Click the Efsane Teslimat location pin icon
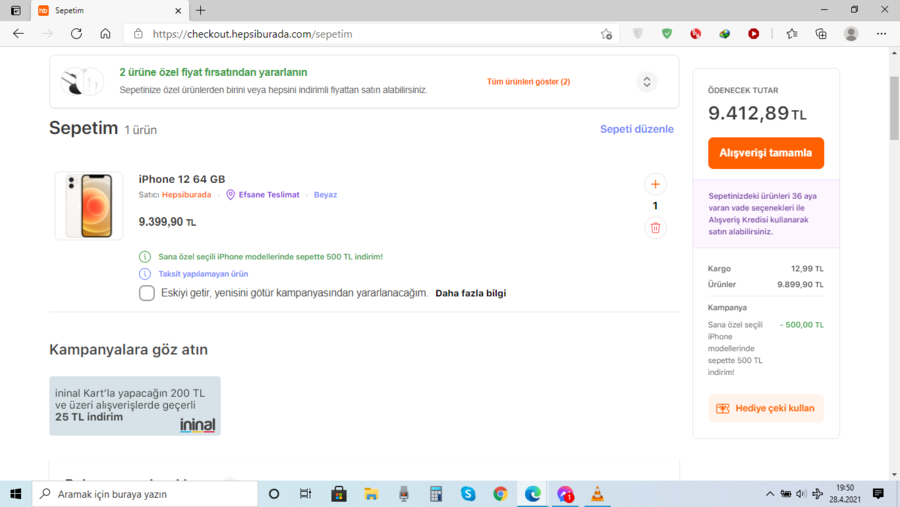 [x=230, y=195]
